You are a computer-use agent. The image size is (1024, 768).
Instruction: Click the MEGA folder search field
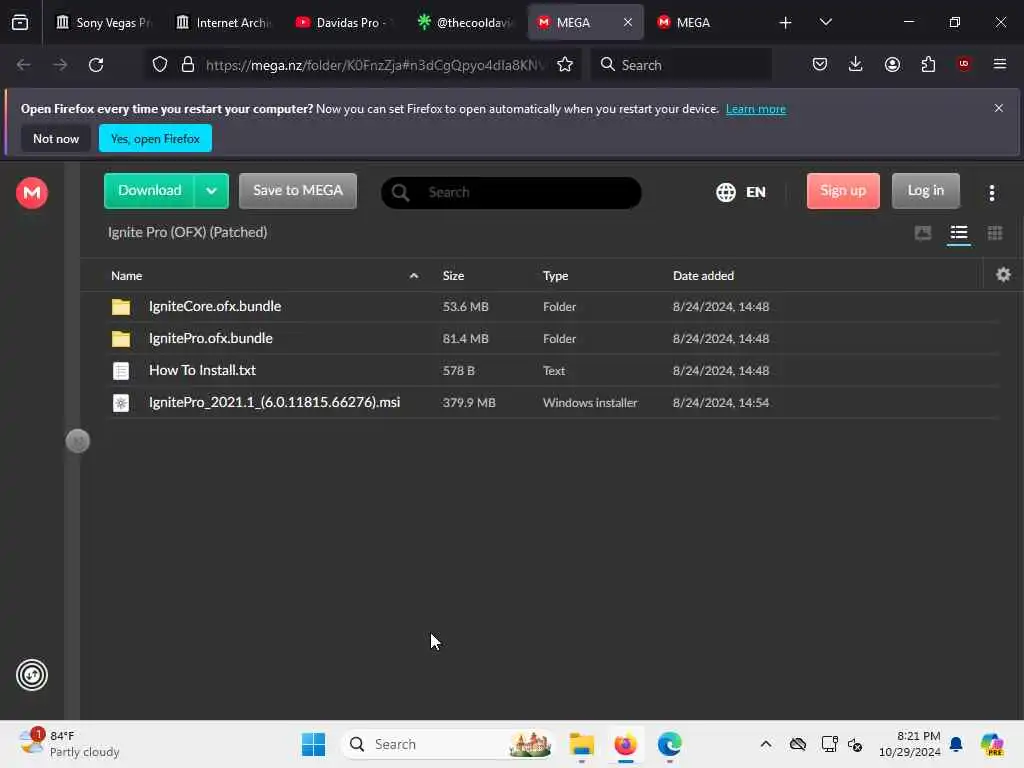pos(511,193)
